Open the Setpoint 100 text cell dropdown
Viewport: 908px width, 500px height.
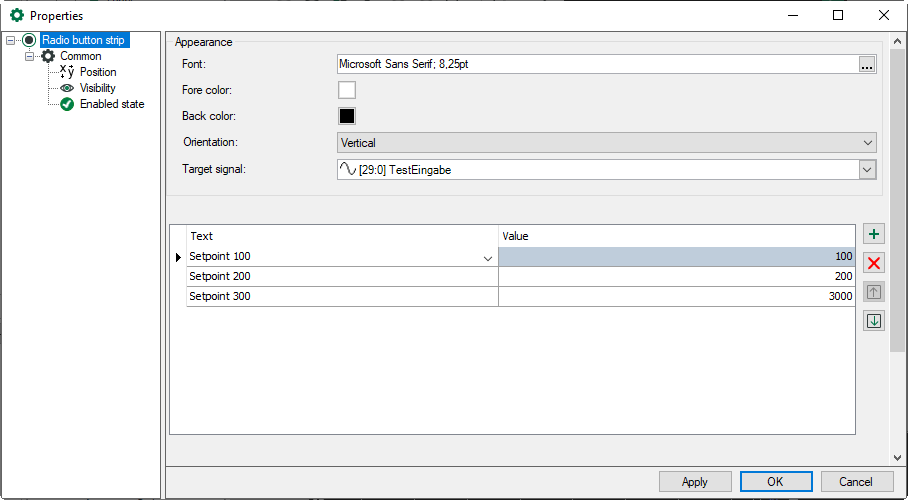point(488,258)
